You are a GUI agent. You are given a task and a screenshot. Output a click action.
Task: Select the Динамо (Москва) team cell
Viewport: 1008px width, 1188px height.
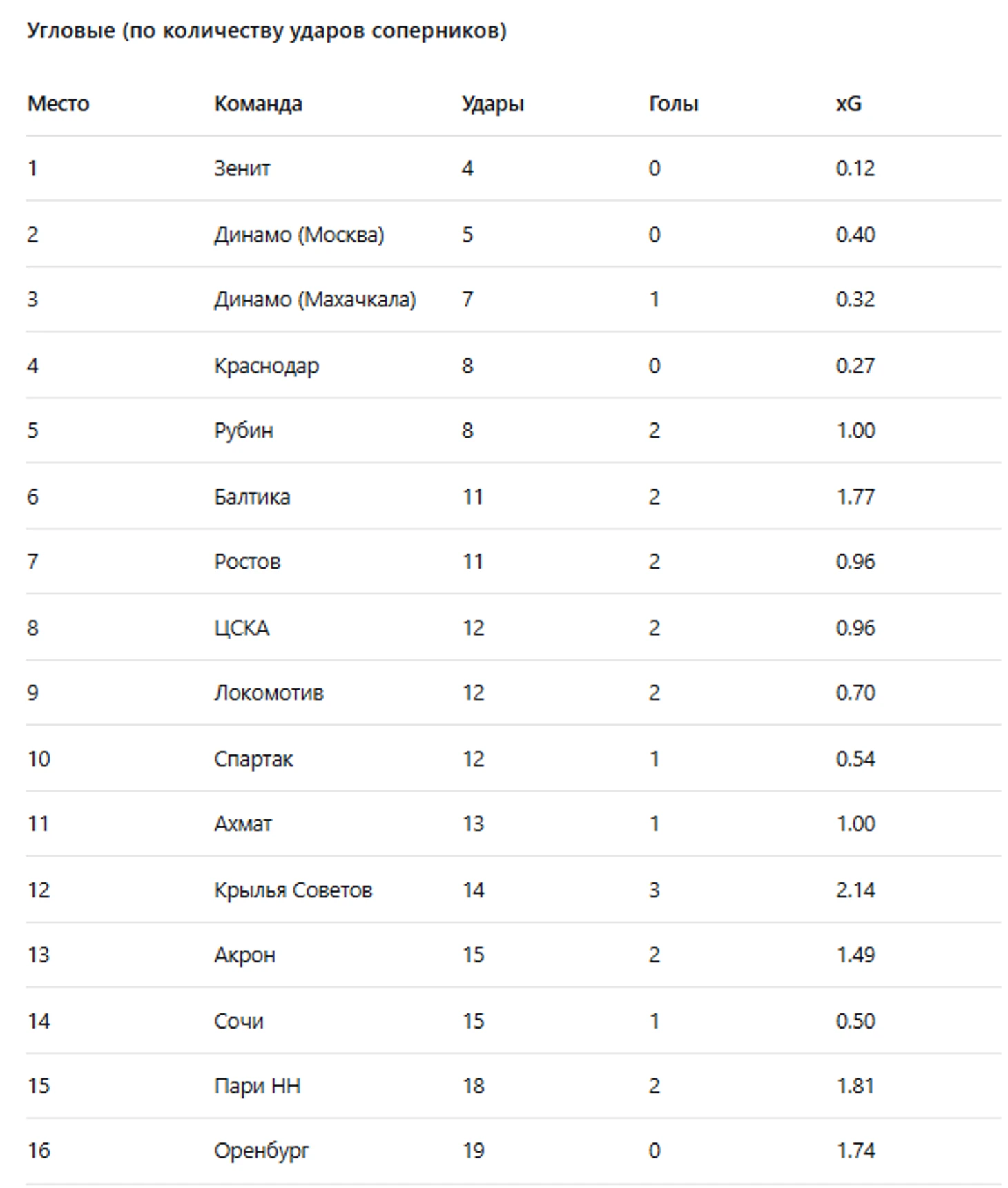click(x=299, y=235)
